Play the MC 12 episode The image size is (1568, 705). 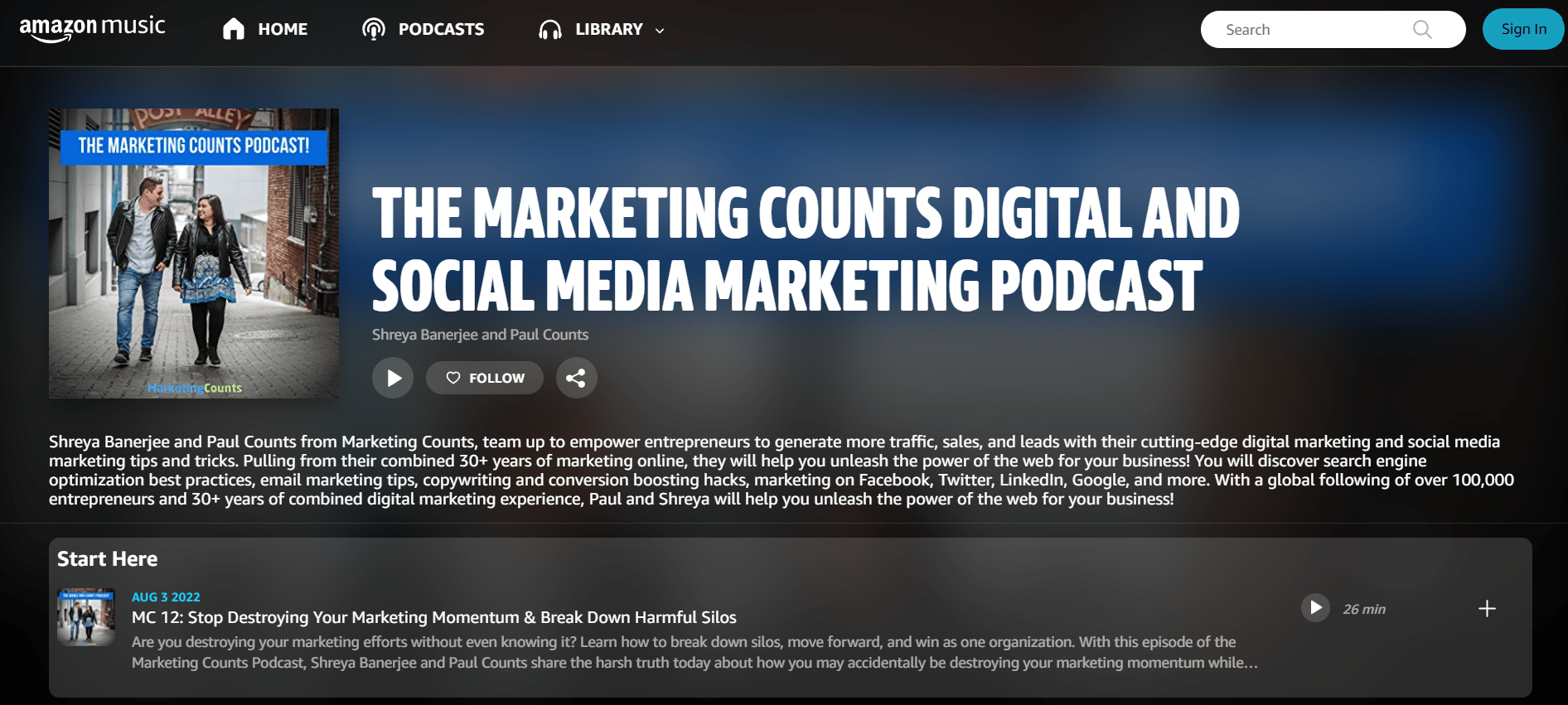pos(1315,608)
